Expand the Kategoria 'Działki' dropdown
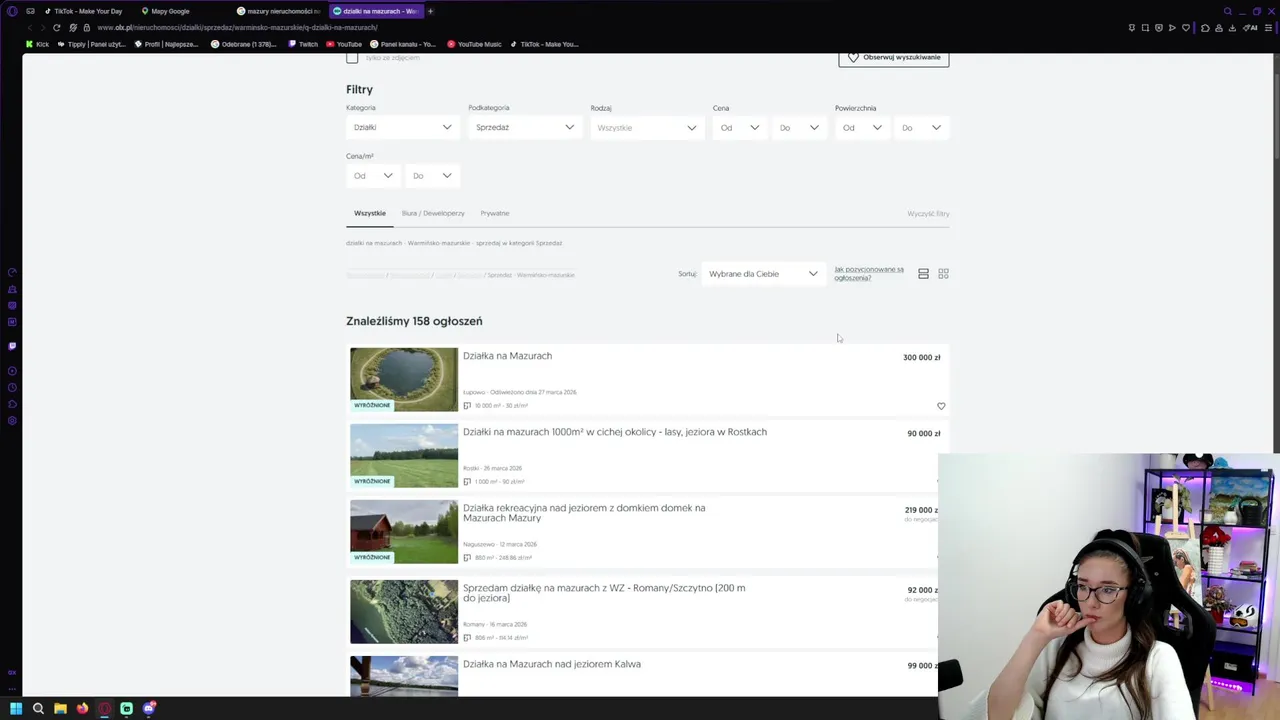 [x=402, y=127]
